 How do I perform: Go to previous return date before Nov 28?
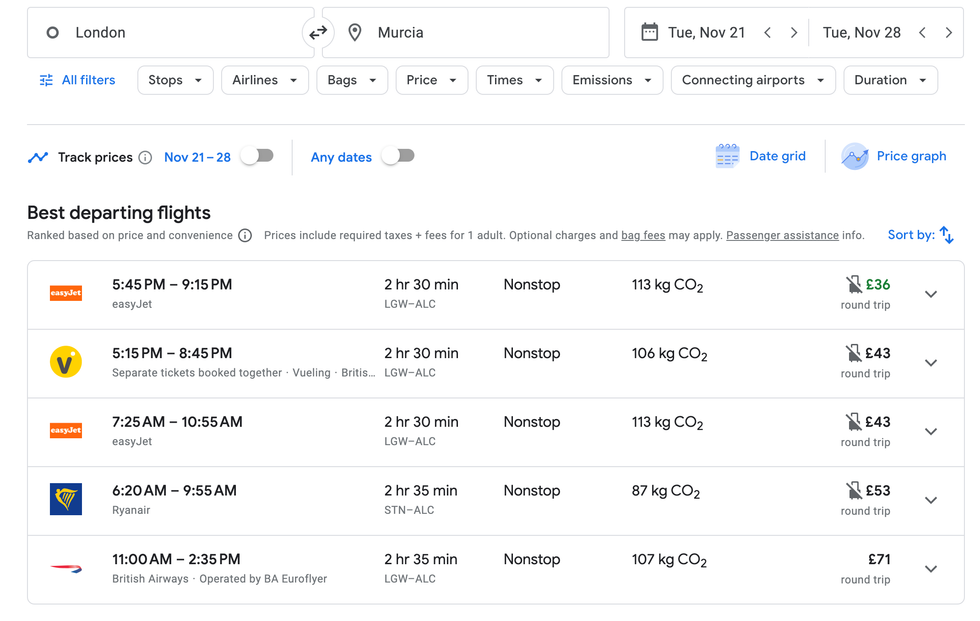click(922, 33)
